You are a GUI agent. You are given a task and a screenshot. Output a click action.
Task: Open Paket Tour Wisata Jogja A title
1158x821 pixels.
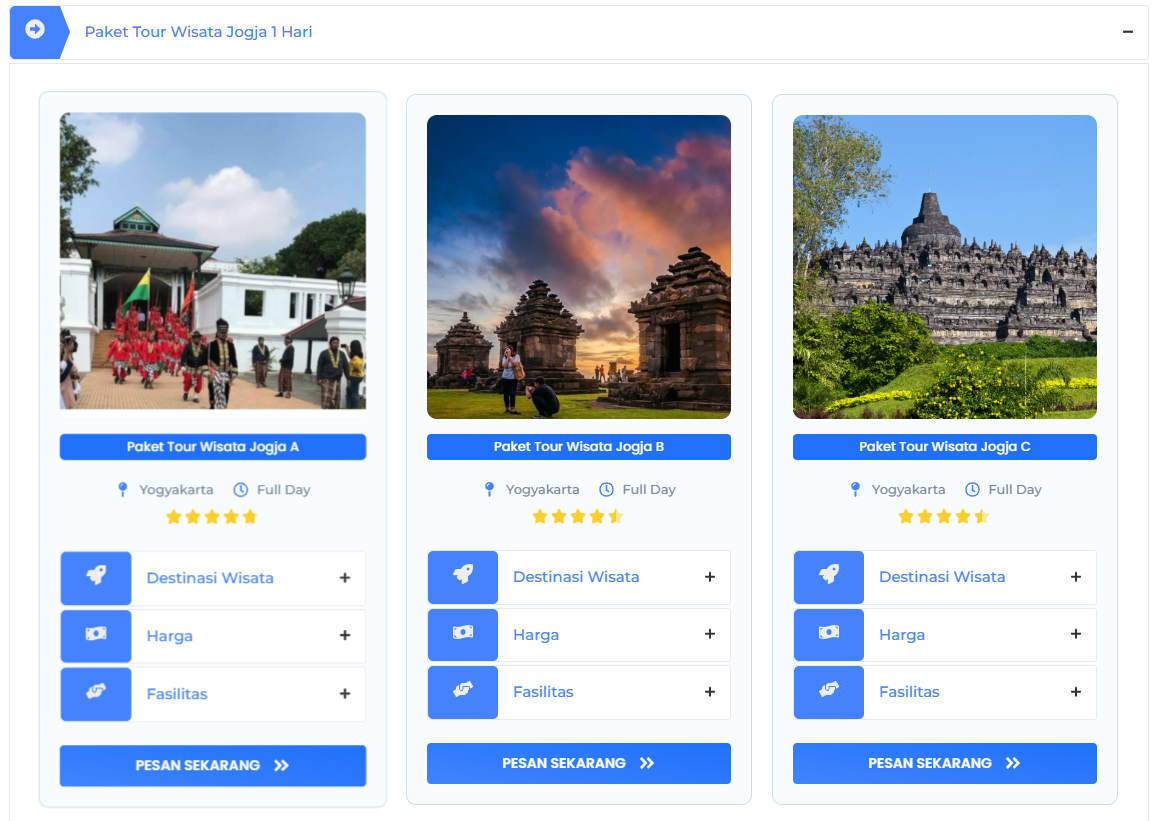click(x=213, y=447)
